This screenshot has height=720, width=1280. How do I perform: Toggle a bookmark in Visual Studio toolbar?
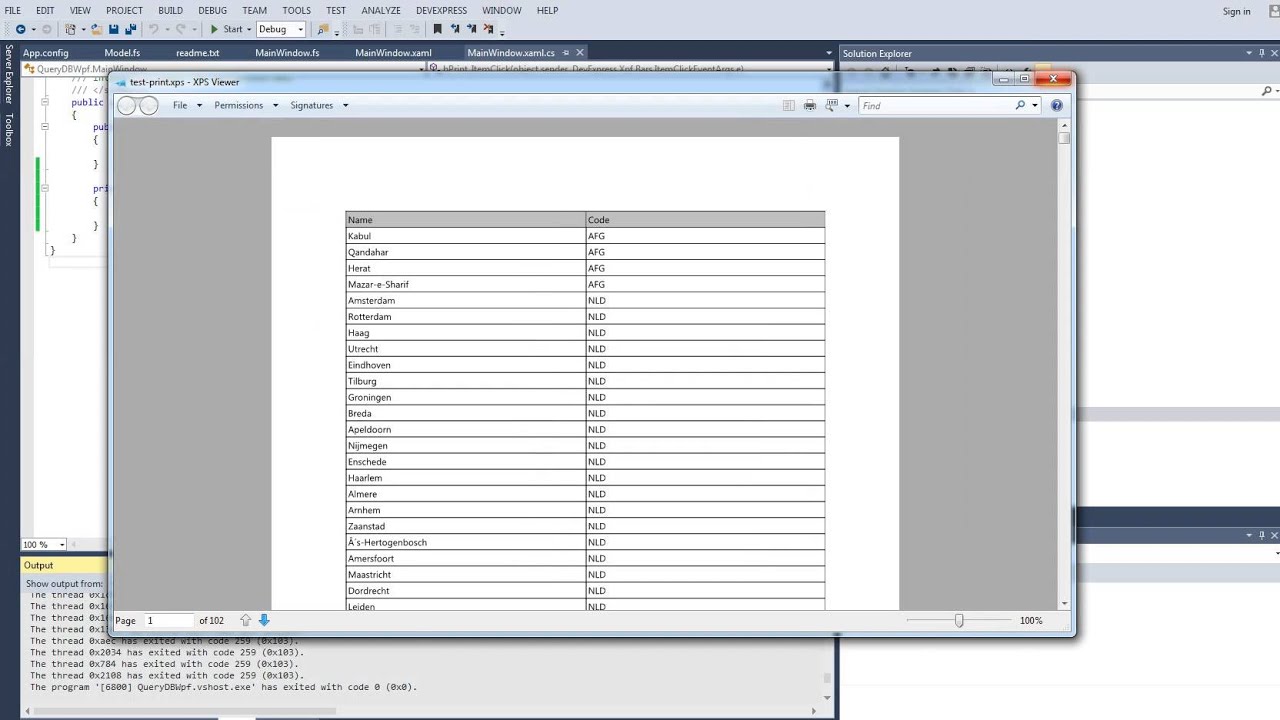(x=437, y=29)
